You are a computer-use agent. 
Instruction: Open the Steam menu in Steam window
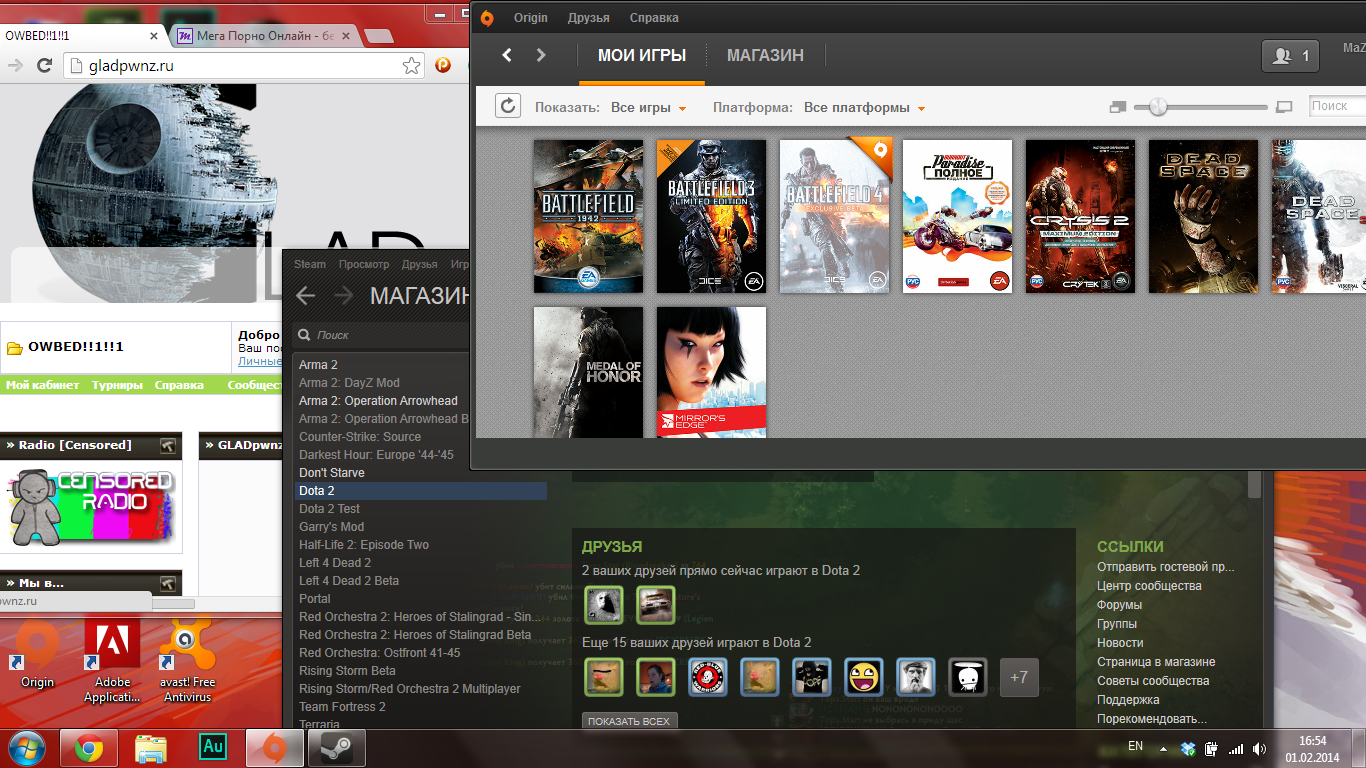click(310, 264)
